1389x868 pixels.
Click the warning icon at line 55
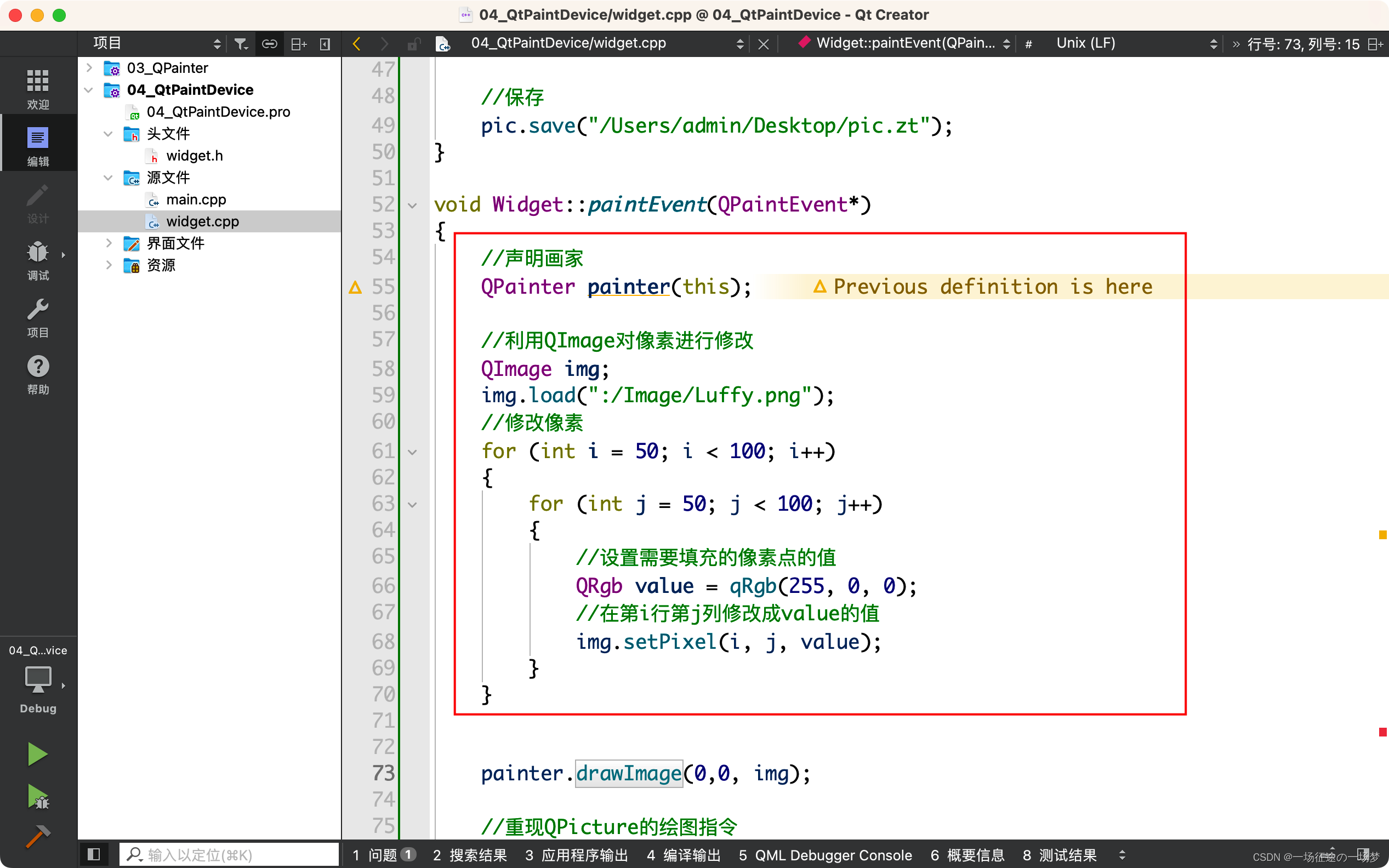[355, 287]
